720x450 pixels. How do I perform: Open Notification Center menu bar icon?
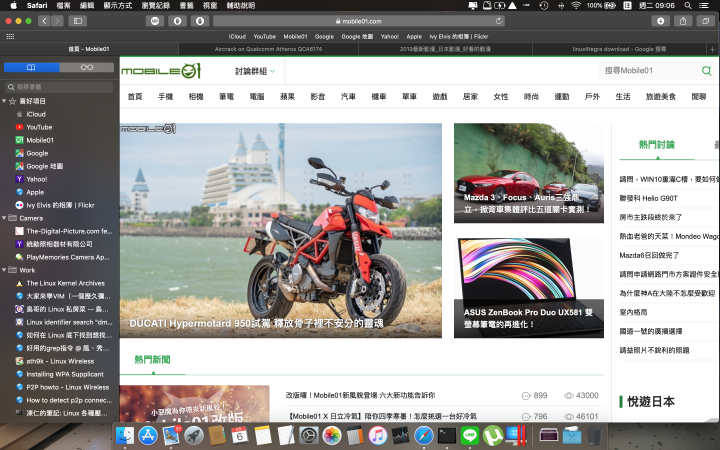point(703,6)
